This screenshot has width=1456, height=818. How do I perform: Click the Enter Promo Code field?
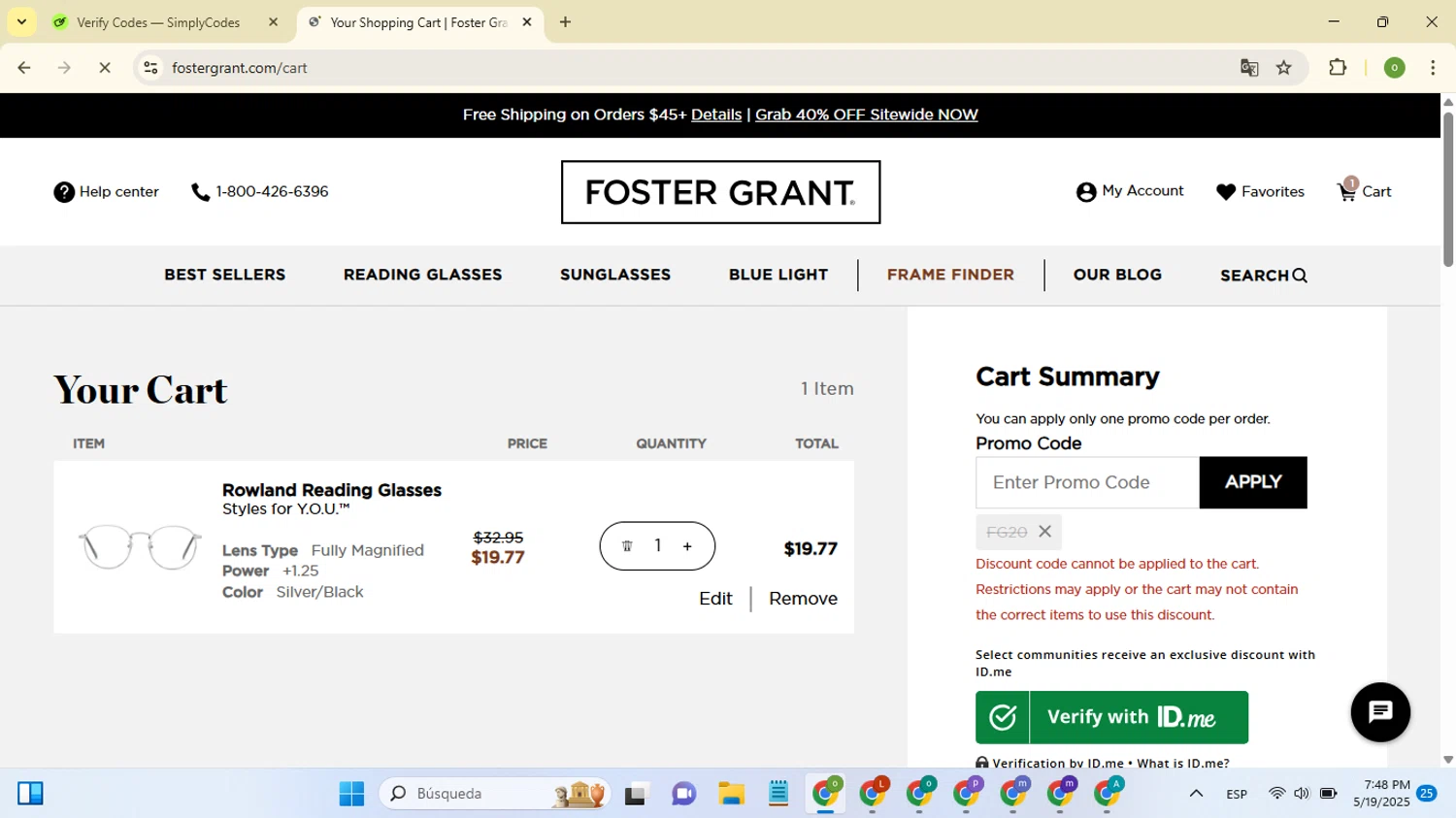[1087, 482]
